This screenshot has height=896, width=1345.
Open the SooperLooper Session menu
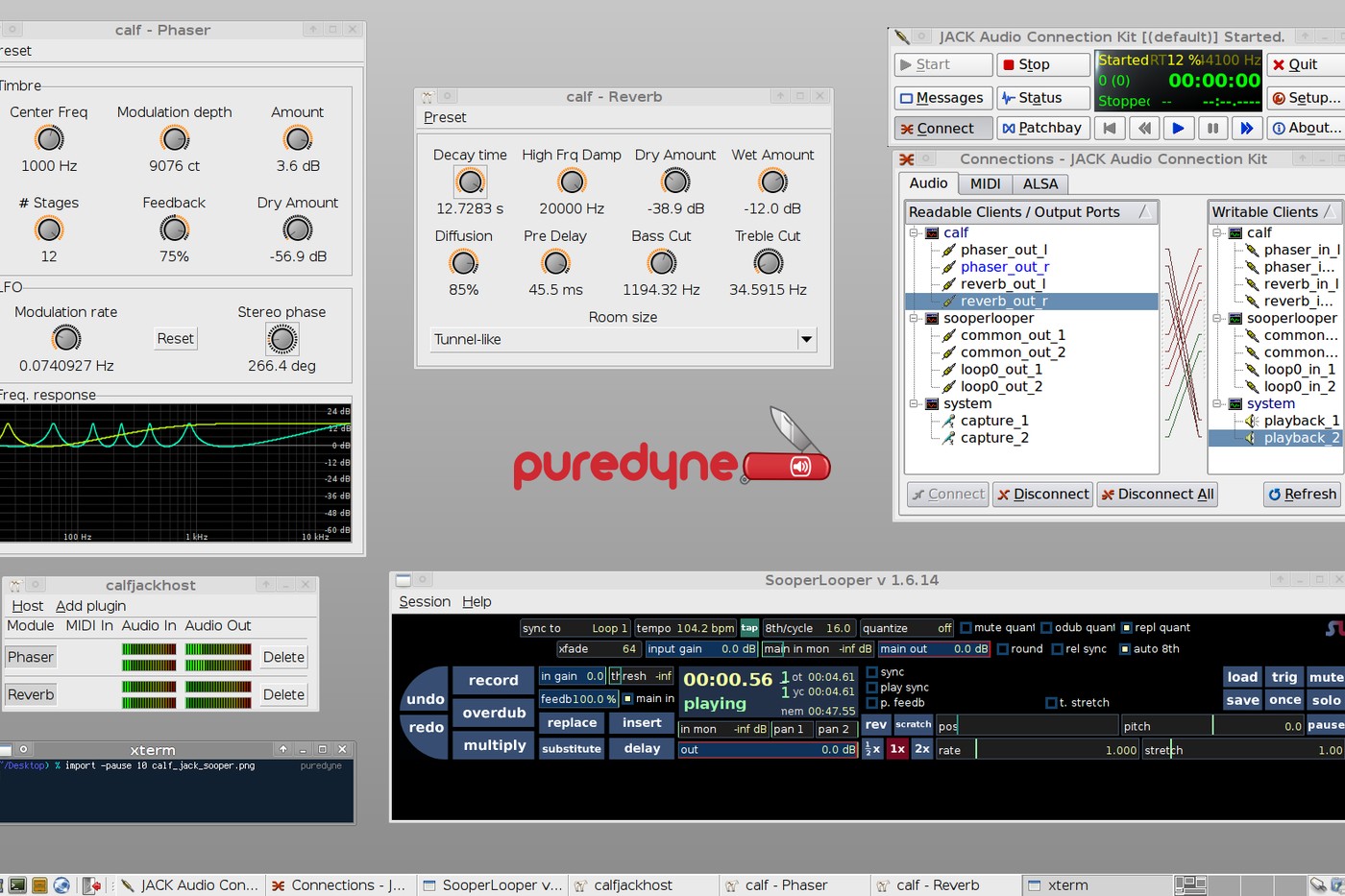[x=425, y=601]
